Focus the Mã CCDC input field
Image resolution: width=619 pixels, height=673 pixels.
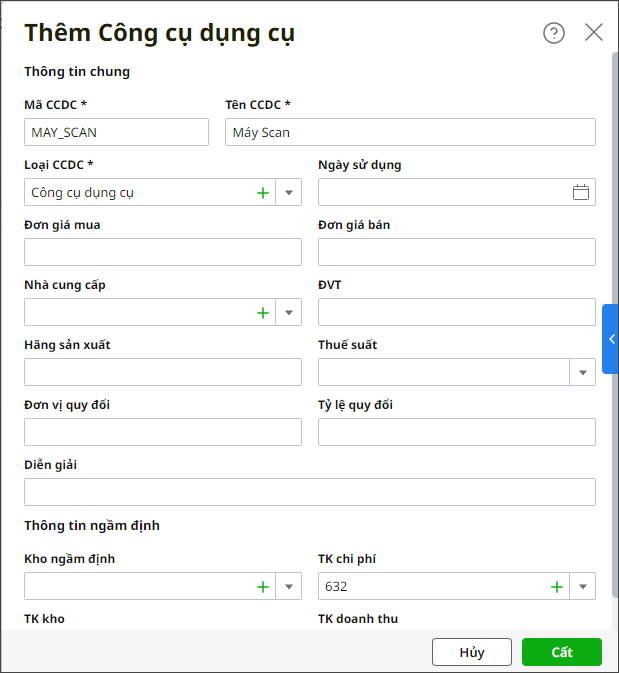tap(116, 132)
